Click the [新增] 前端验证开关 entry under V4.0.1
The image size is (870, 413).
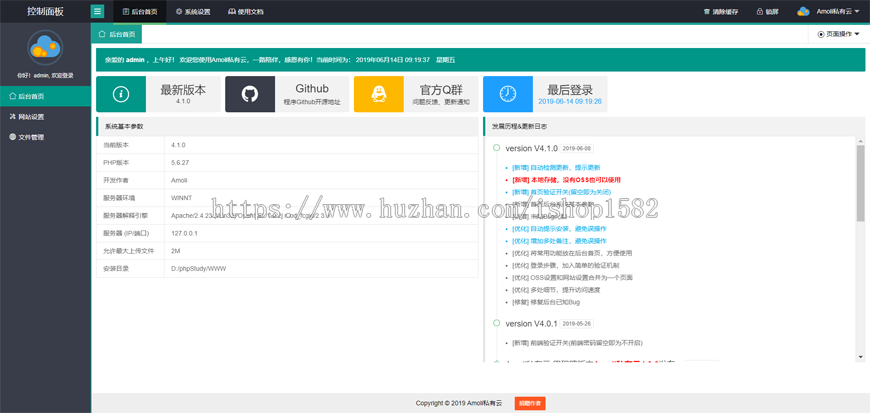578,343
